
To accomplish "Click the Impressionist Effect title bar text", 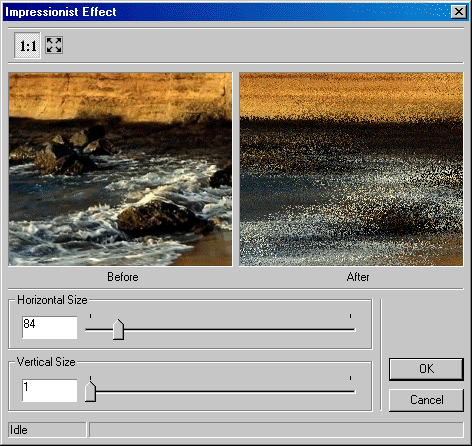I will 60,12.
